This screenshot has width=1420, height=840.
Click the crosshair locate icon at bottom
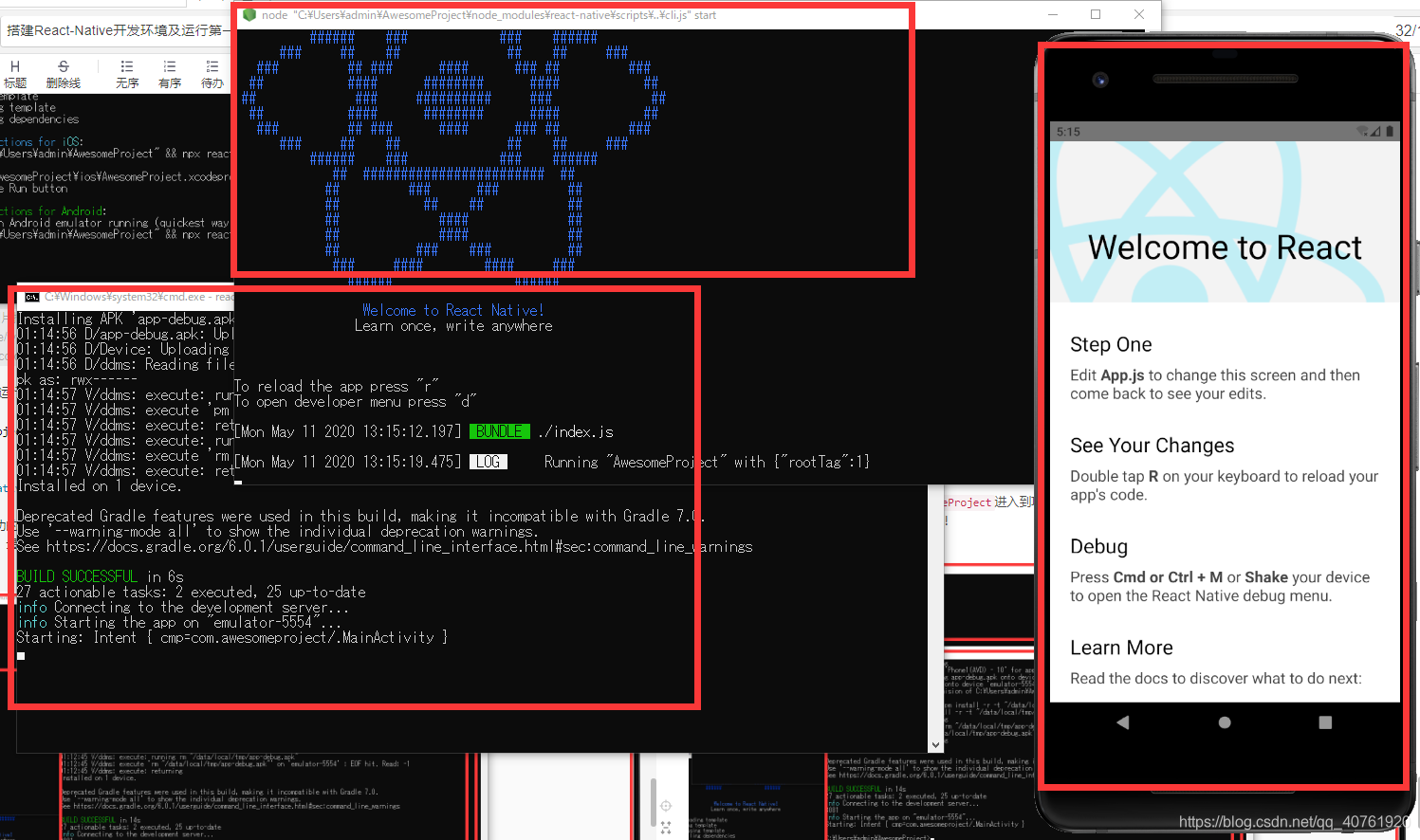666,806
